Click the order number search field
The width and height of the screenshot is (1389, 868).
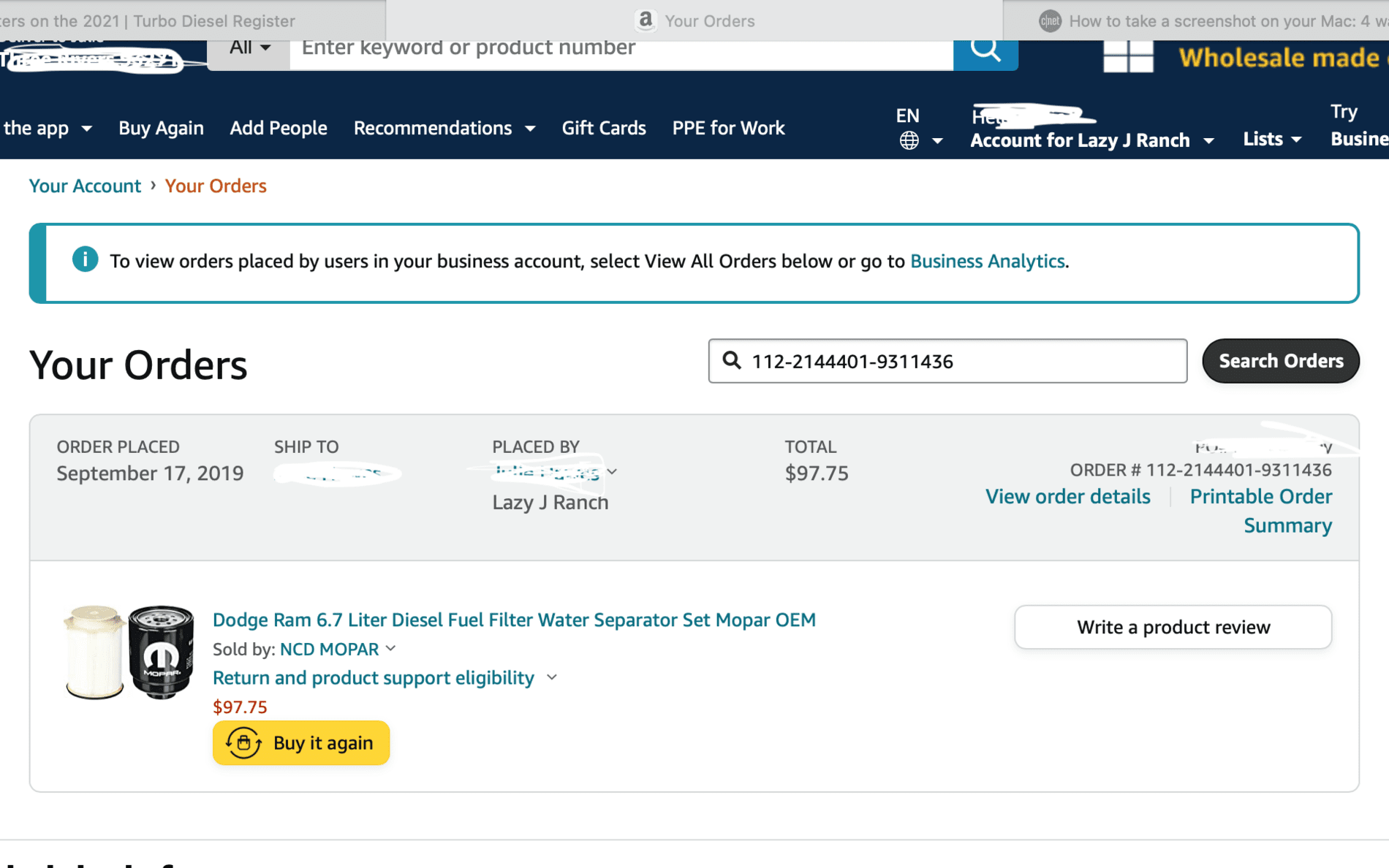(947, 360)
